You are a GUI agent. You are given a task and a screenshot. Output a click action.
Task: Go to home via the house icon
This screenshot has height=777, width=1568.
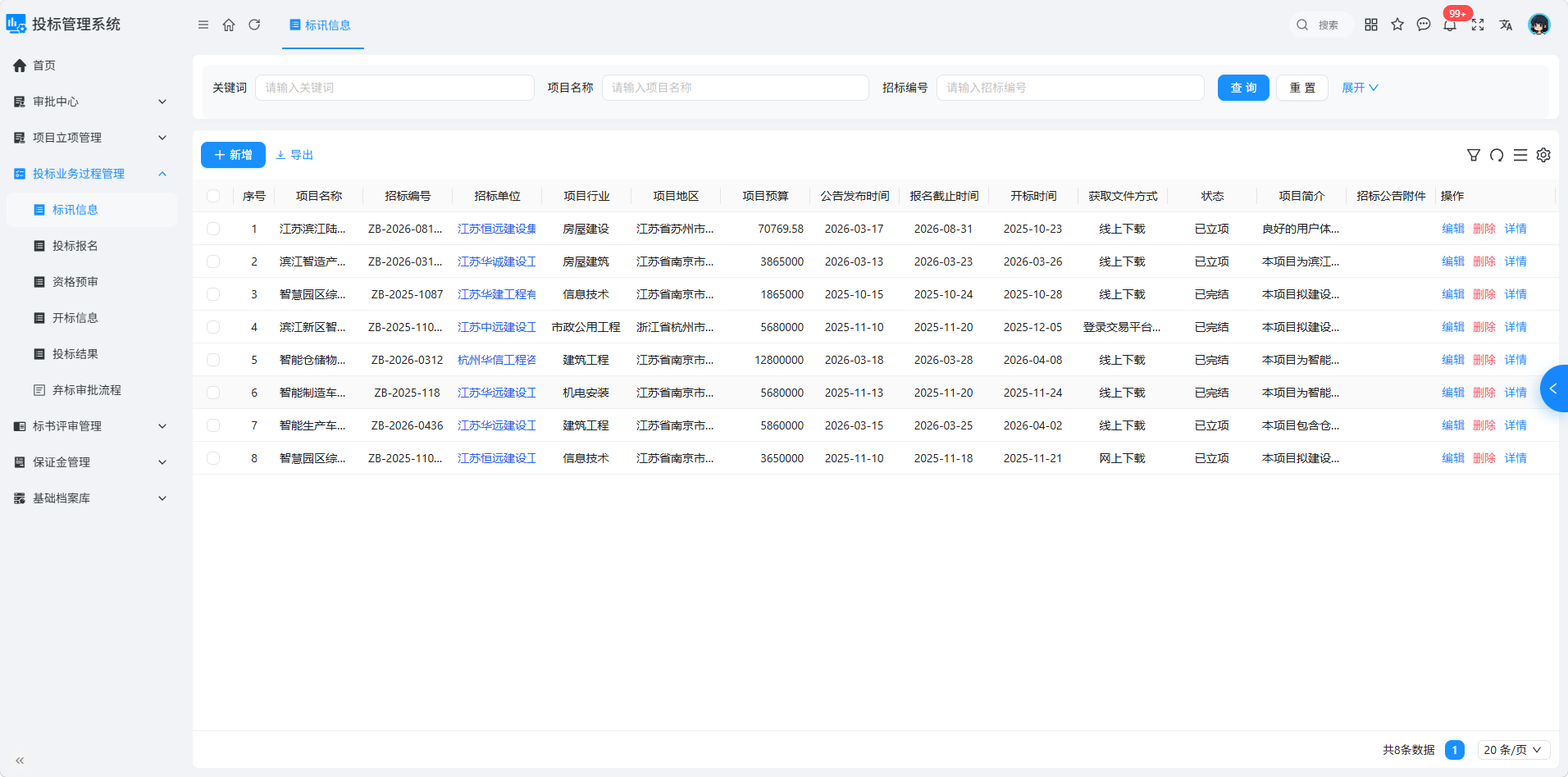[x=229, y=25]
